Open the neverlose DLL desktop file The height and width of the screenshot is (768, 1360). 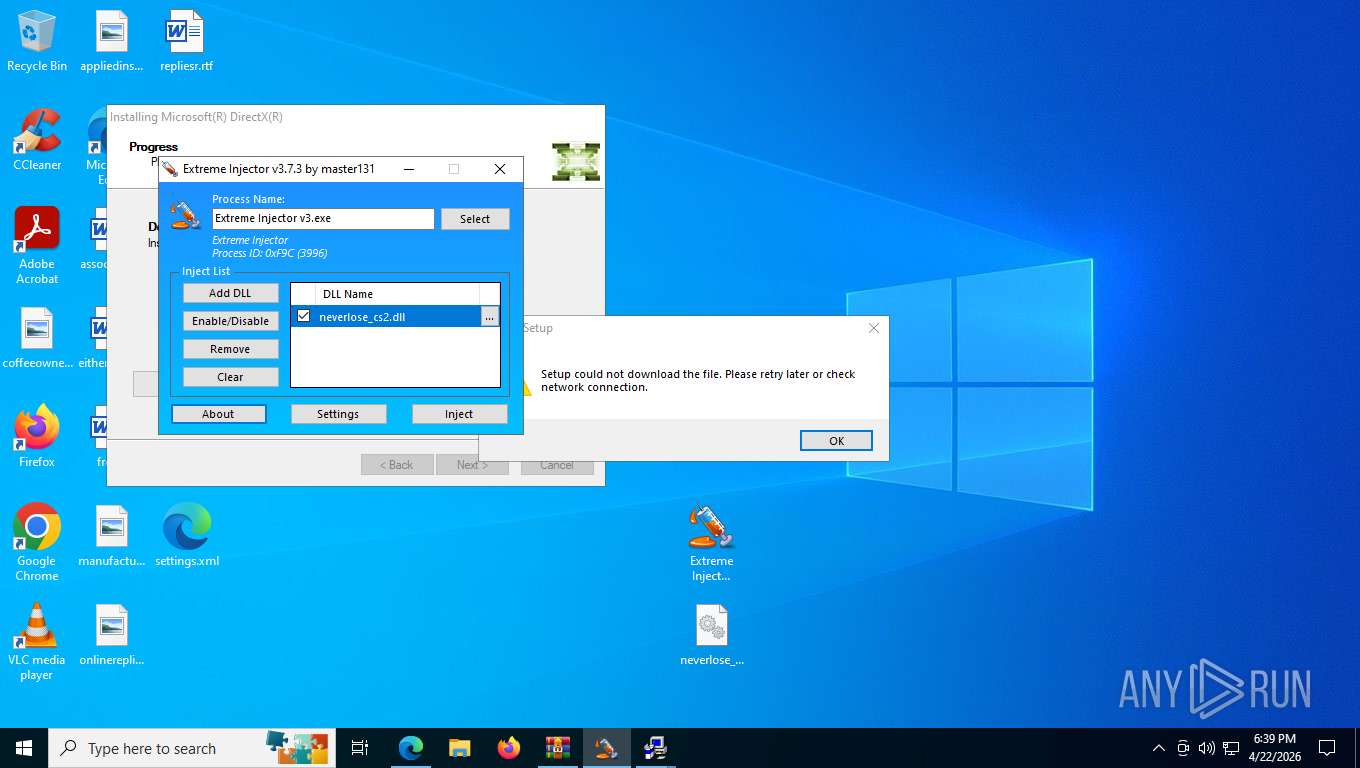711,636
